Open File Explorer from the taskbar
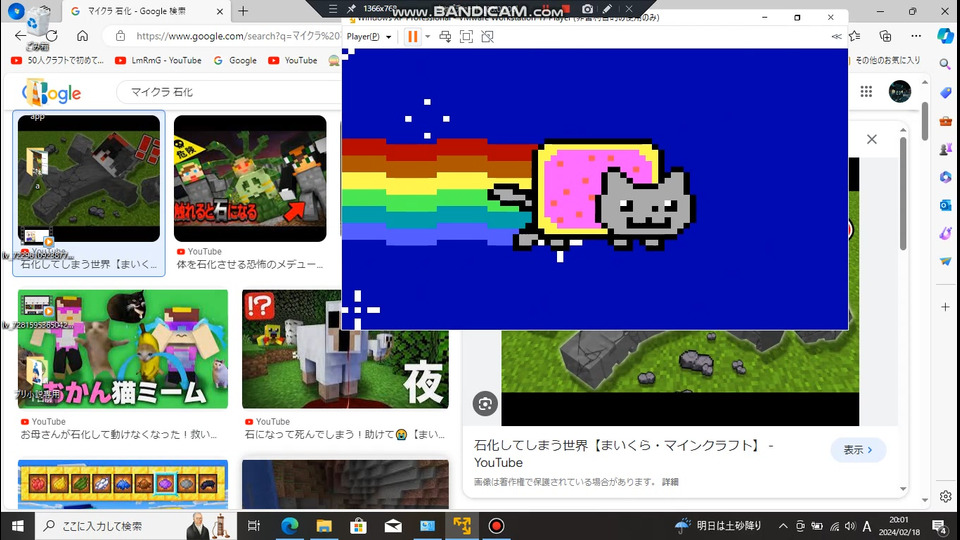Viewport: 960px width, 540px height. (x=323, y=526)
